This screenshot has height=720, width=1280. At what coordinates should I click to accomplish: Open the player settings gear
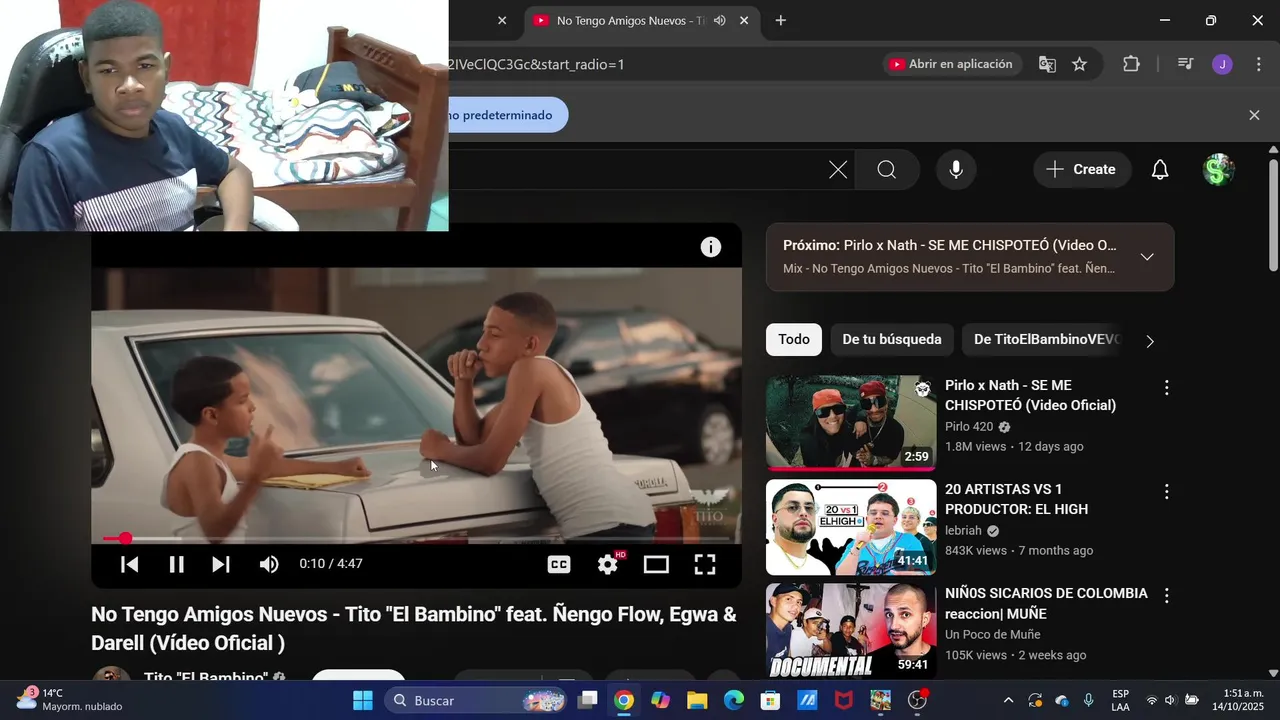point(608,564)
